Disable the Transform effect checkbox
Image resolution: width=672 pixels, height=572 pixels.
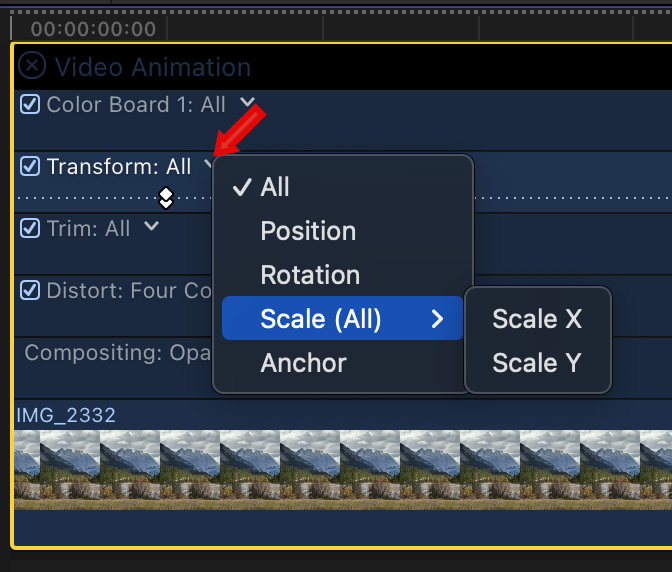click(x=30, y=166)
